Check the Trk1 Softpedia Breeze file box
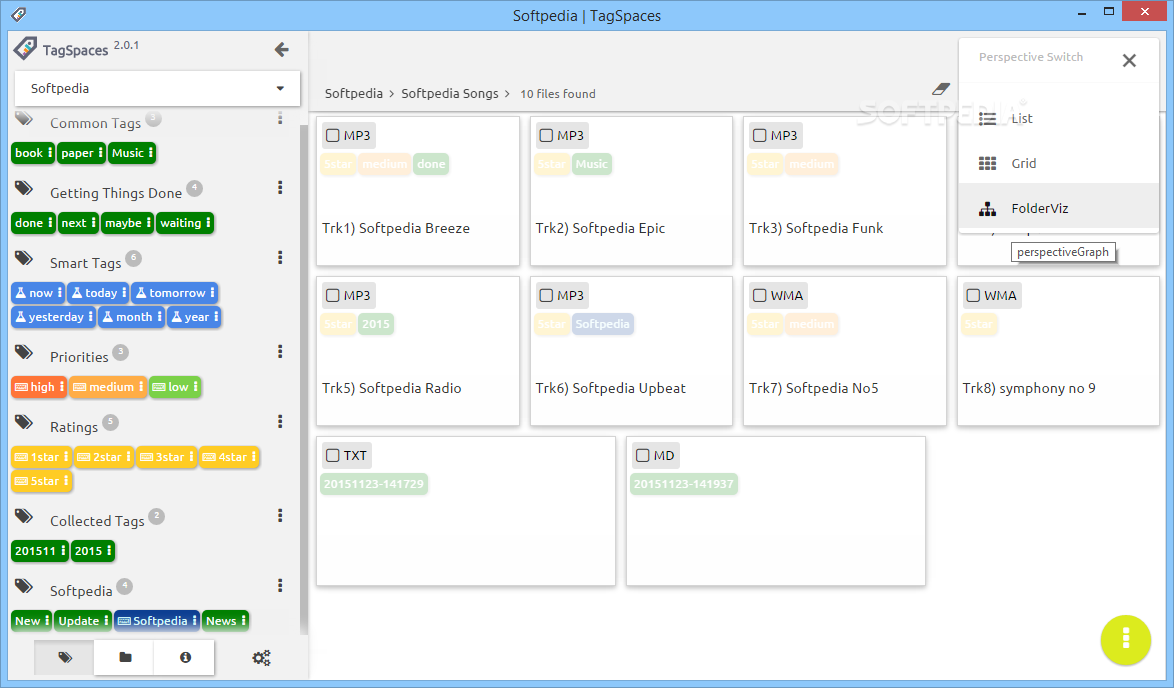The width and height of the screenshot is (1174, 688). (x=332, y=136)
